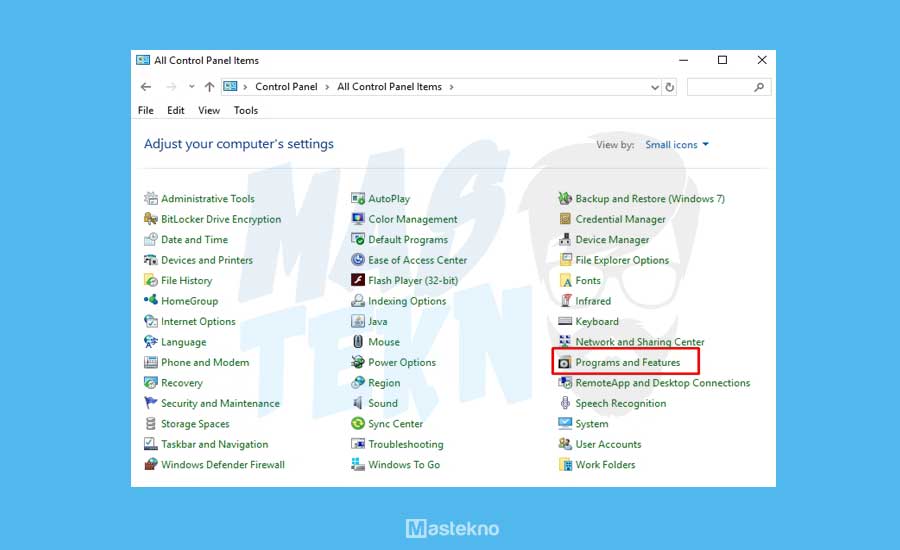The height and width of the screenshot is (550, 900).
Task: Click the AutoPlay icon
Action: pos(358,199)
